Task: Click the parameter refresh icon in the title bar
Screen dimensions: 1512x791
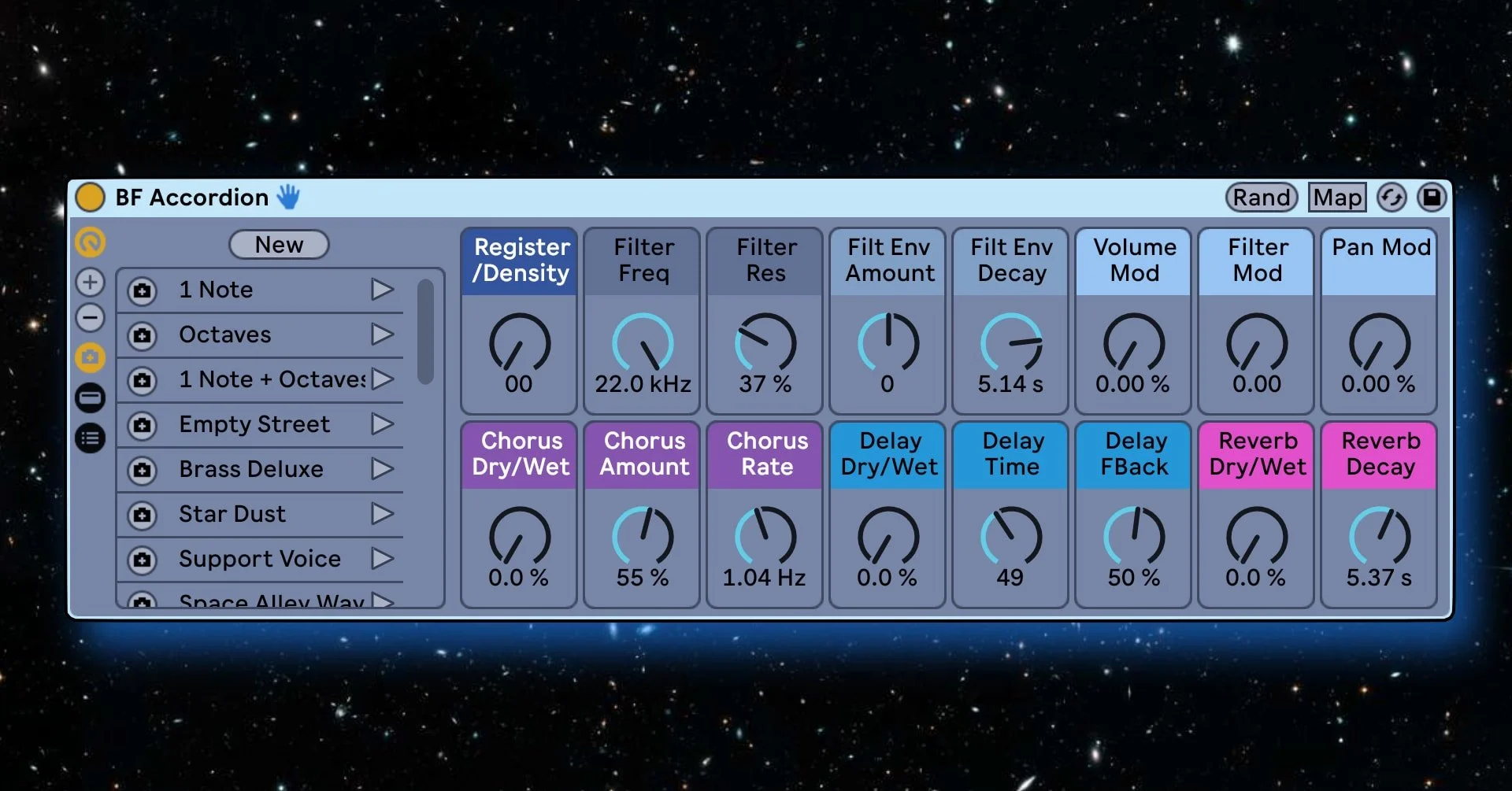Action: pyautogui.click(x=1391, y=198)
